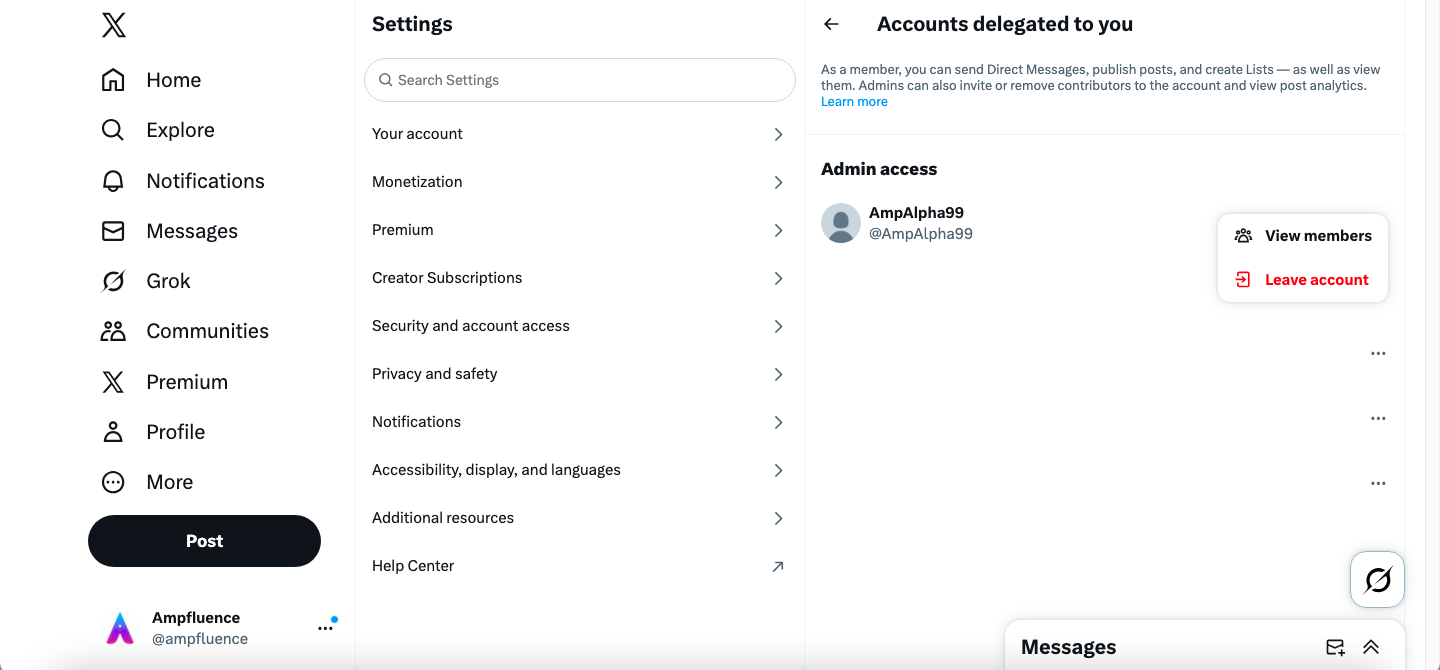Viewport: 1440px width, 670px height.
Task: Follow the Learn more link
Action: tap(854, 102)
